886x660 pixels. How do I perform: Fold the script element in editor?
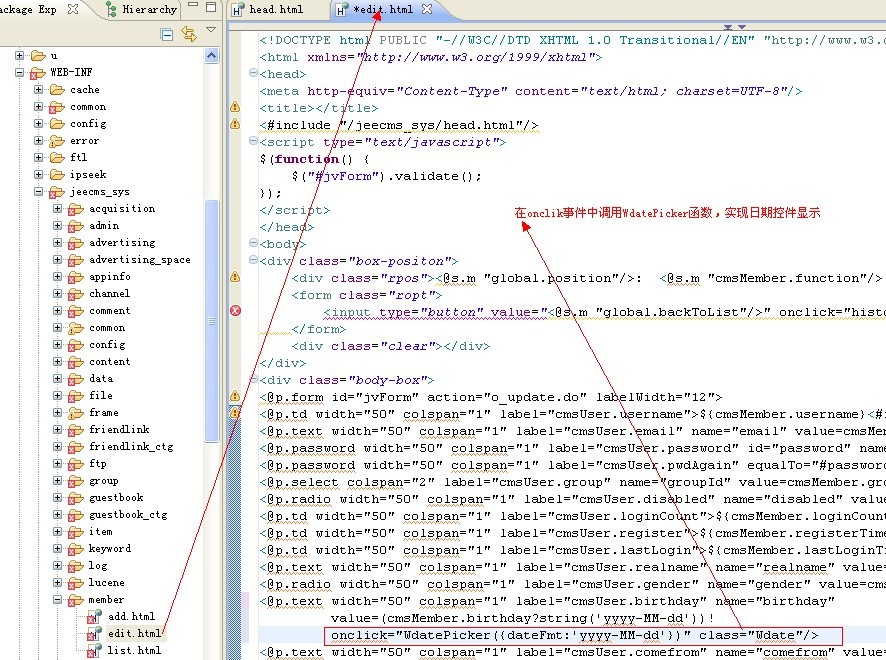253,141
